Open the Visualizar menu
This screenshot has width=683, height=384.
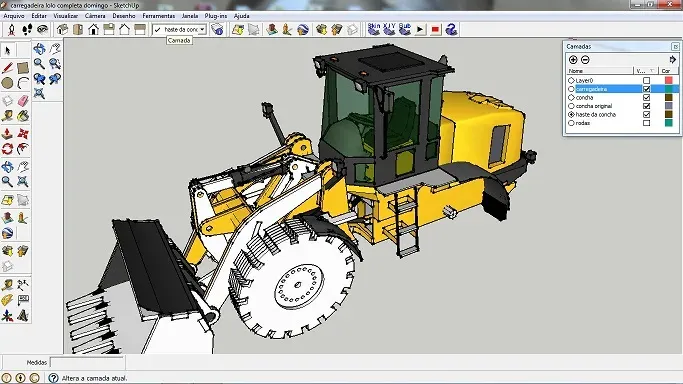65,16
